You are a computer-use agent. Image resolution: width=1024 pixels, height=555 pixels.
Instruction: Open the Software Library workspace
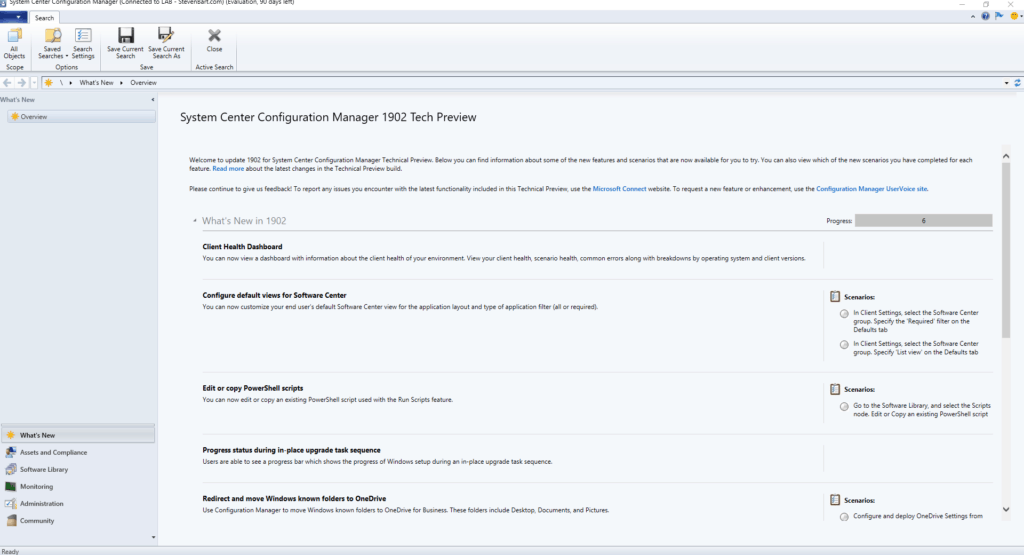click(x=78, y=469)
